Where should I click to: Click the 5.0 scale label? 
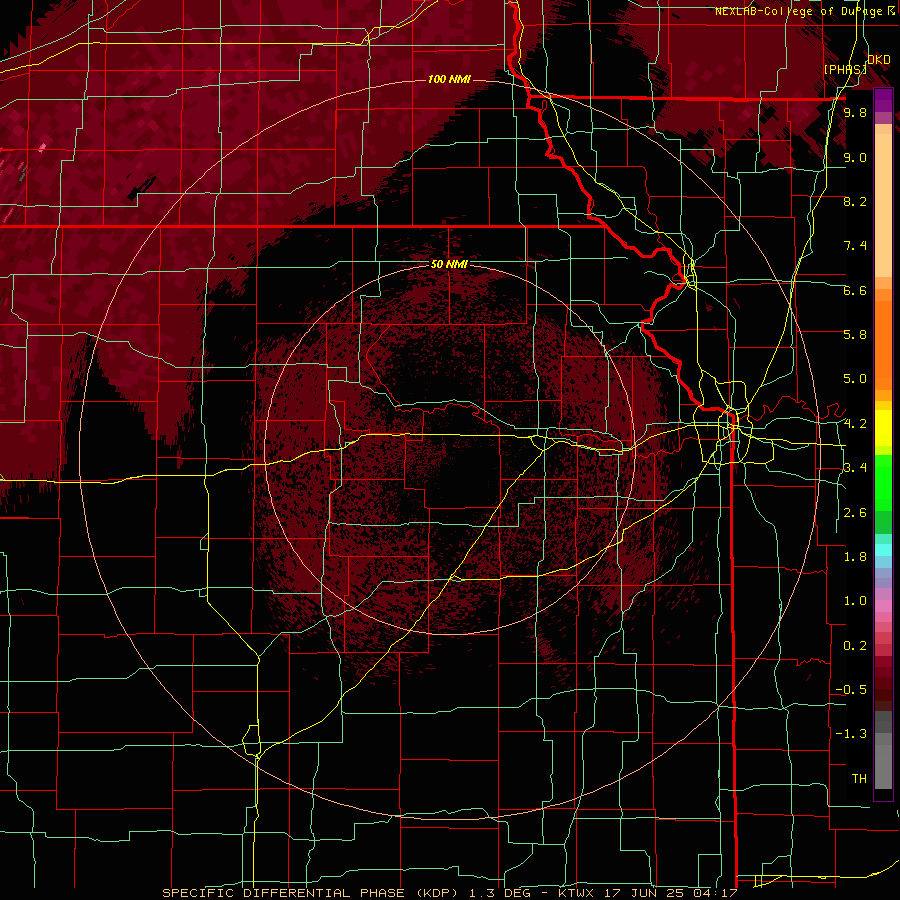click(x=855, y=379)
